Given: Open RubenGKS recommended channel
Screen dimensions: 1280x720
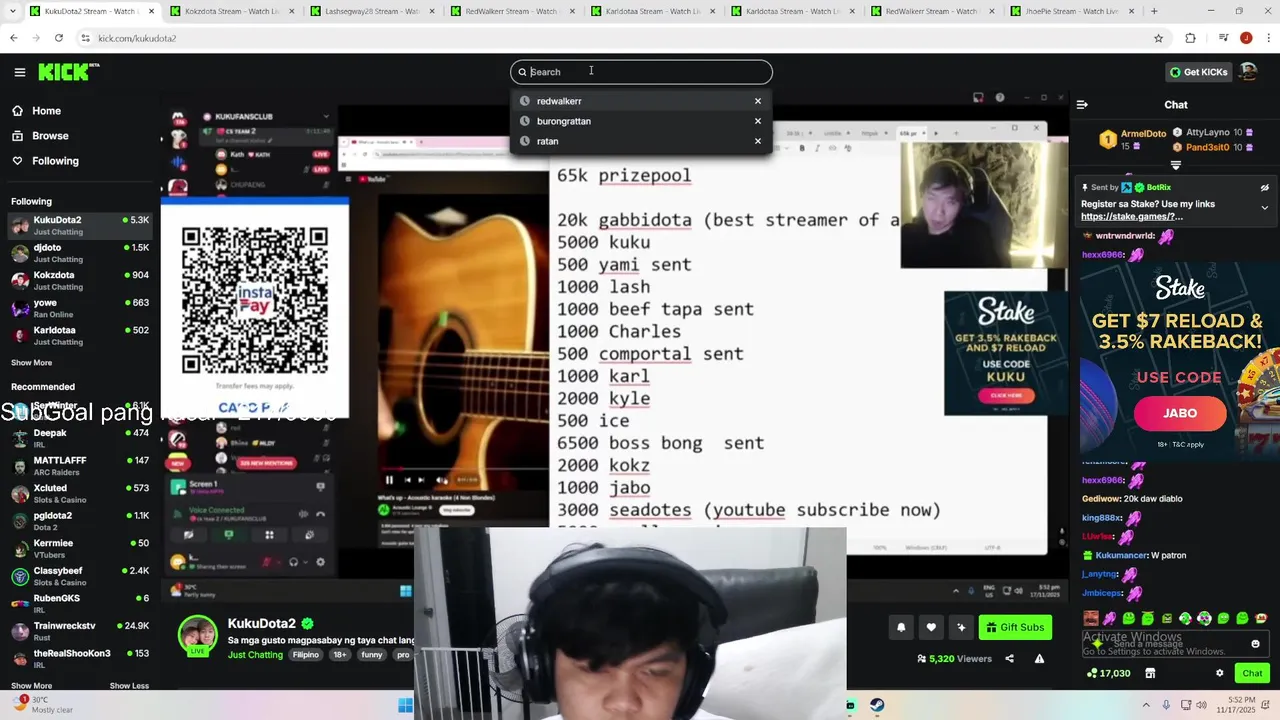Looking at the screenshot, I should [x=80, y=603].
